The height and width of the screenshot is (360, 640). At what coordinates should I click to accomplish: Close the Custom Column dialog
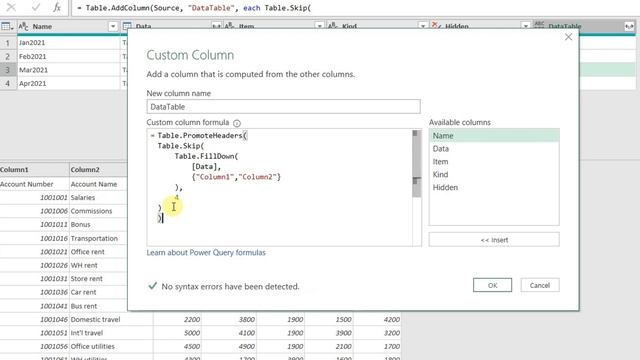[568, 37]
